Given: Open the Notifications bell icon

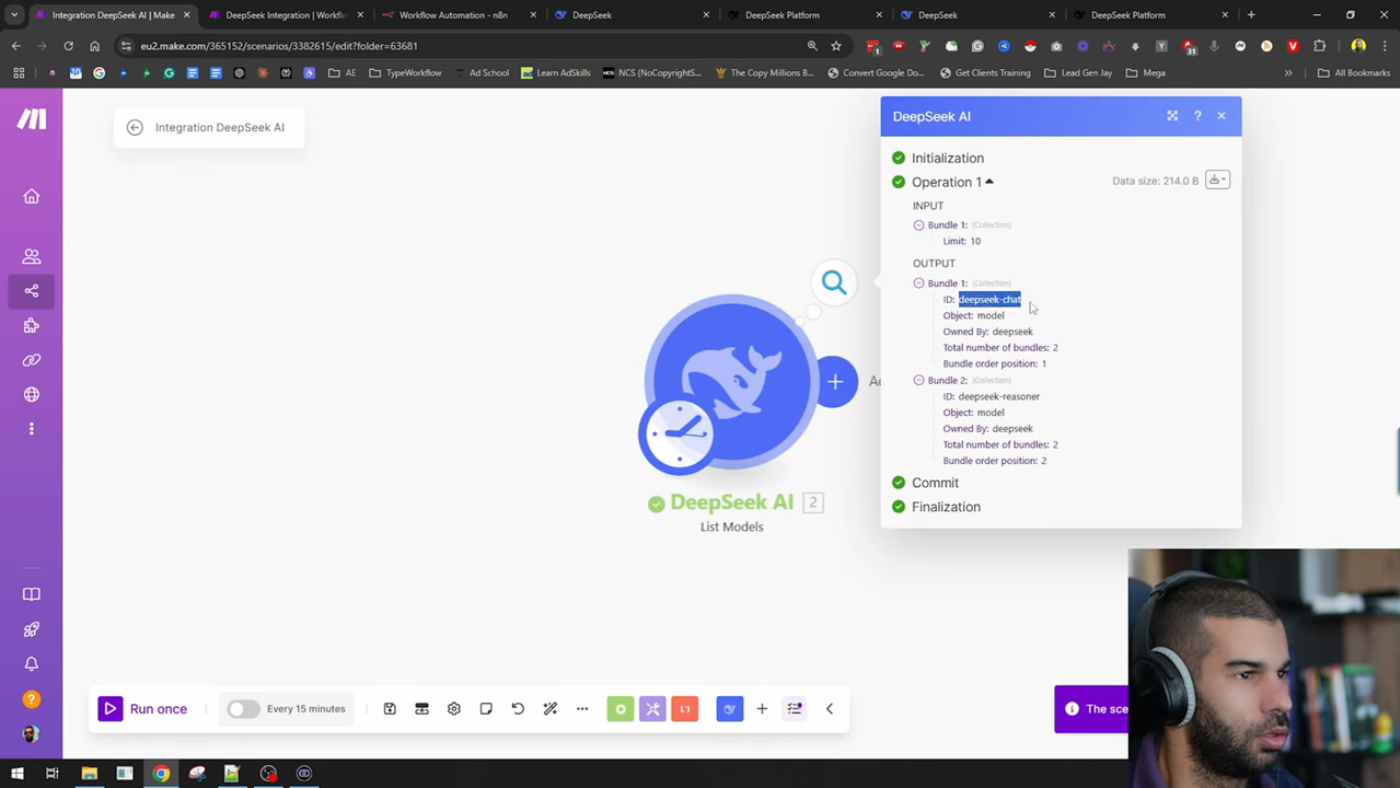Looking at the screenshot, I should (31, 664).
